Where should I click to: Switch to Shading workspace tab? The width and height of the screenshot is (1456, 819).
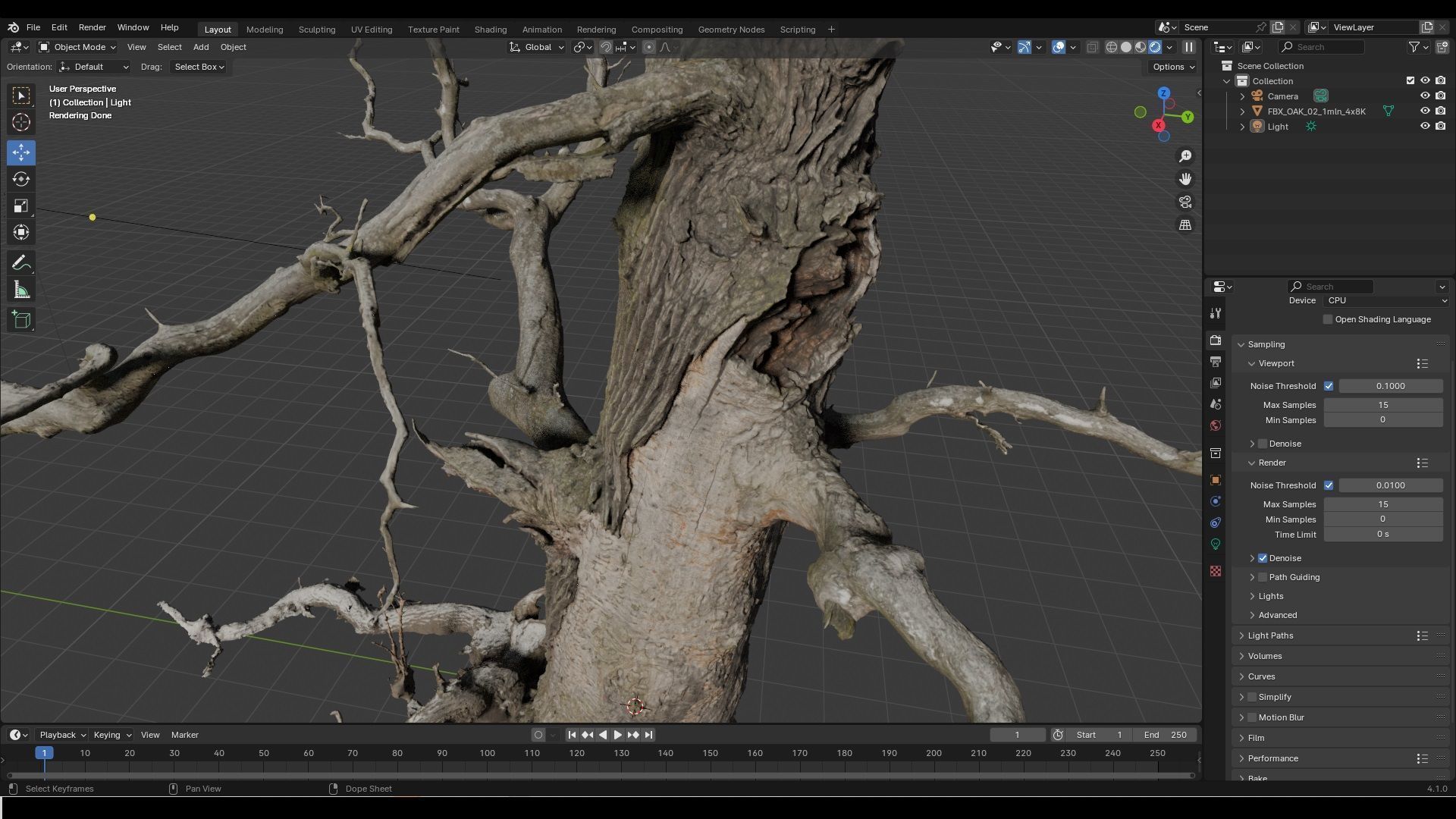coord(490,30)
